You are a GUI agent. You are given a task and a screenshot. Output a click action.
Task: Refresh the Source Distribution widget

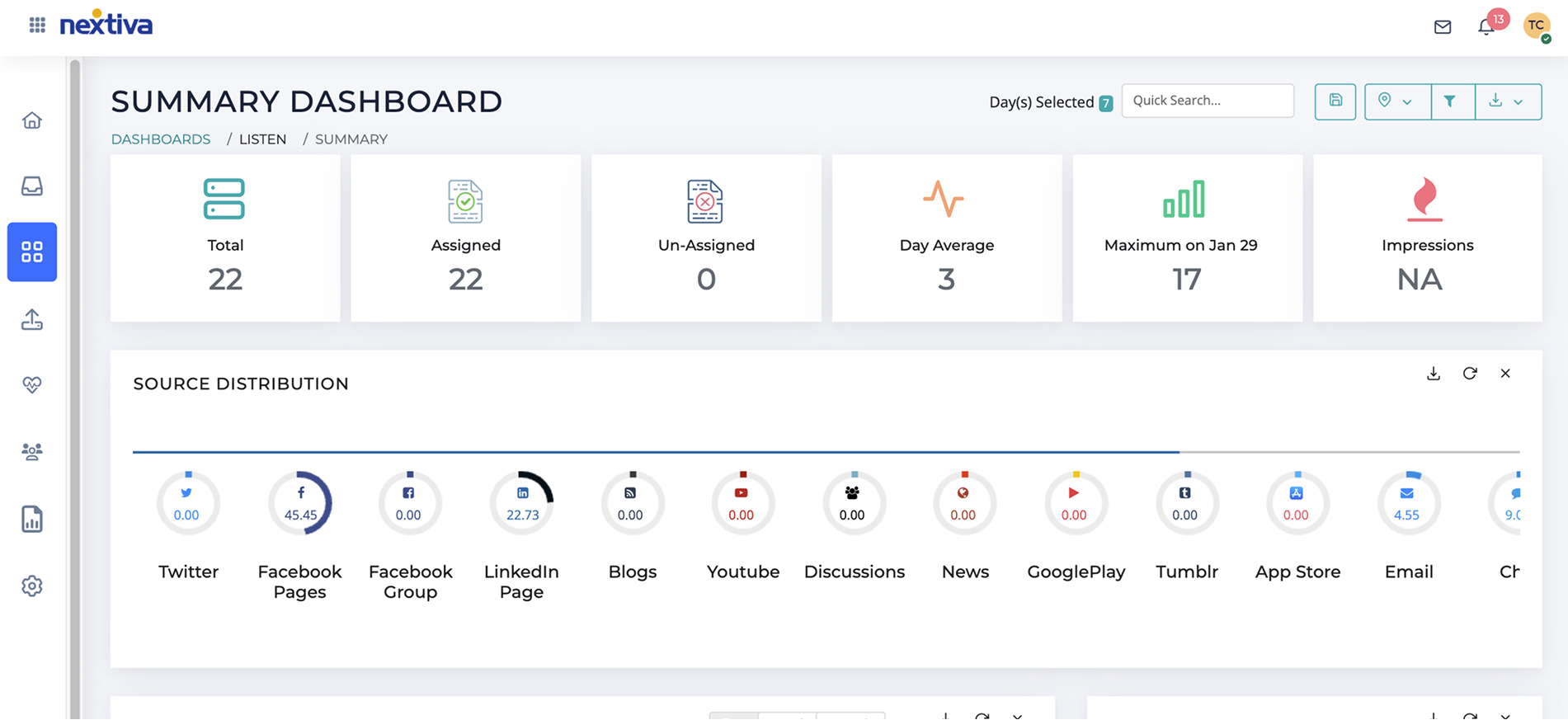(1469, 374)
